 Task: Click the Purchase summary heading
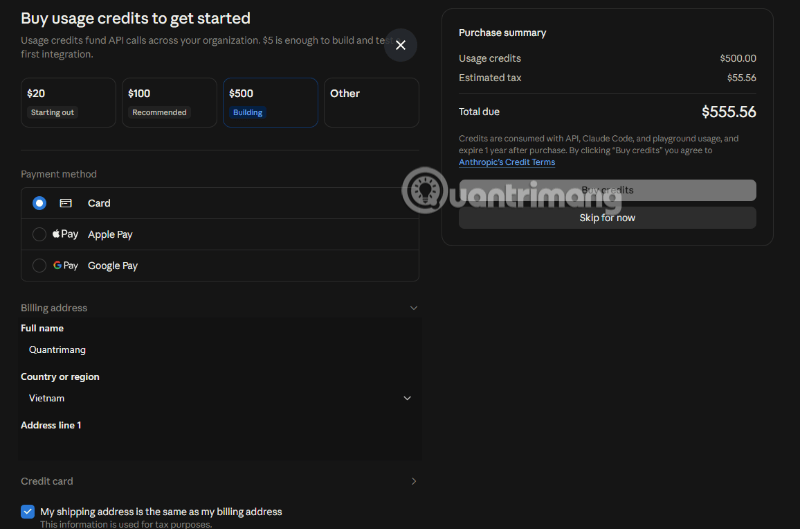pyautogui.click(x=502, y=33)
